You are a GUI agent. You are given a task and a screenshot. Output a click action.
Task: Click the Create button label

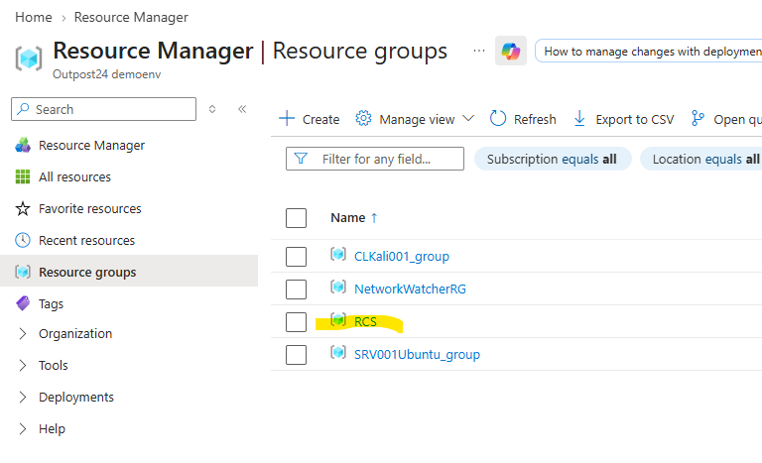click(x=321, y=120)
